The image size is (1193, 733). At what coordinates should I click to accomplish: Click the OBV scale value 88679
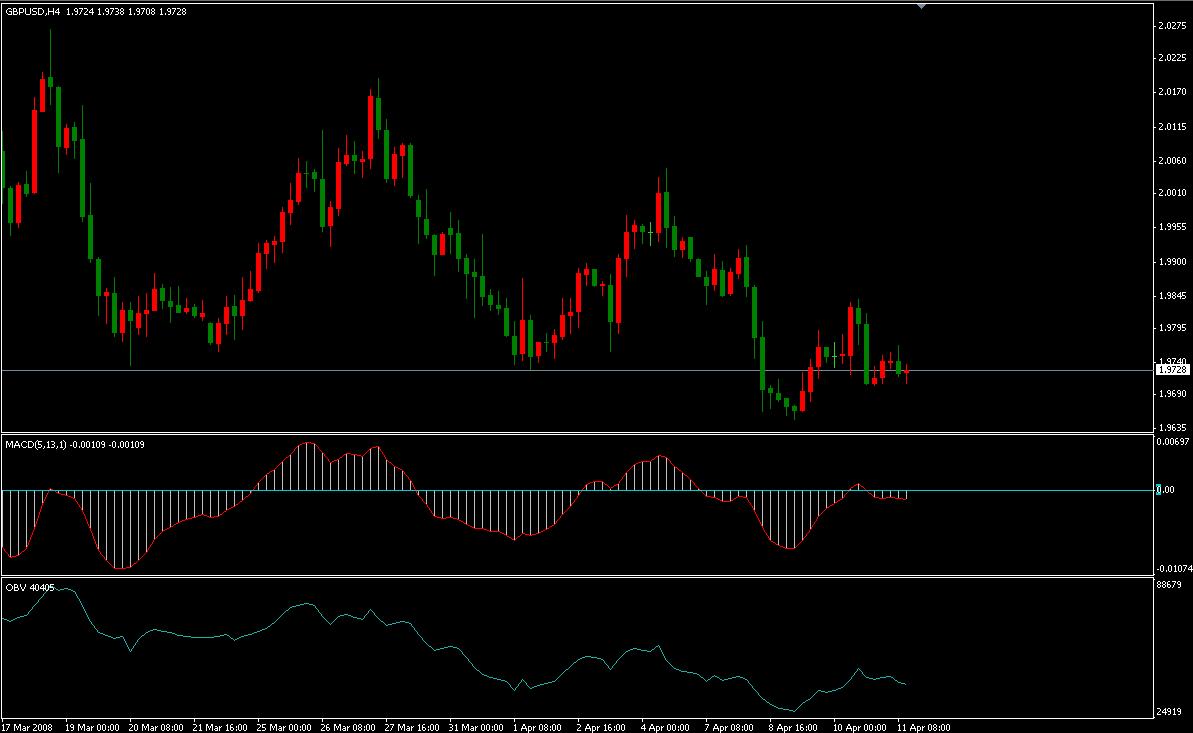(x=1169, y=585)
